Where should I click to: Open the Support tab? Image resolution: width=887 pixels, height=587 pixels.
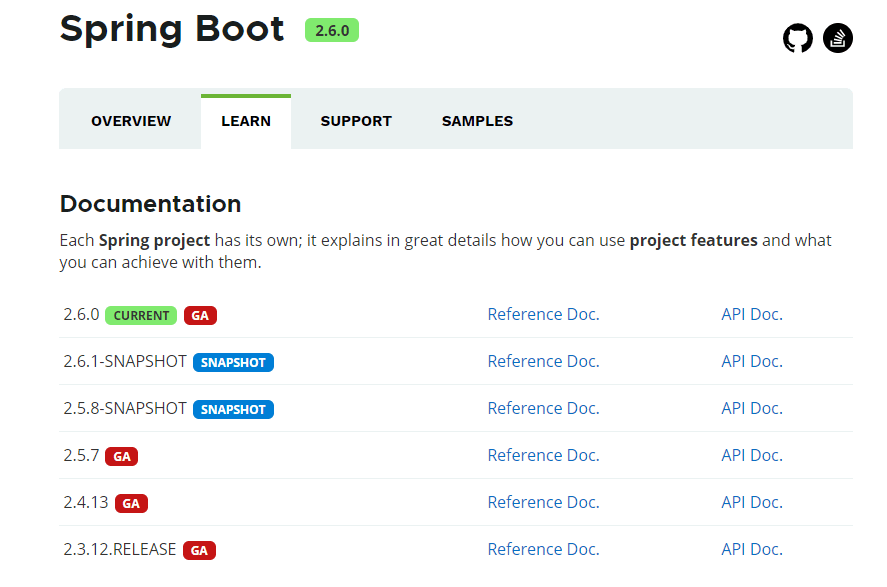click(356, 121)
